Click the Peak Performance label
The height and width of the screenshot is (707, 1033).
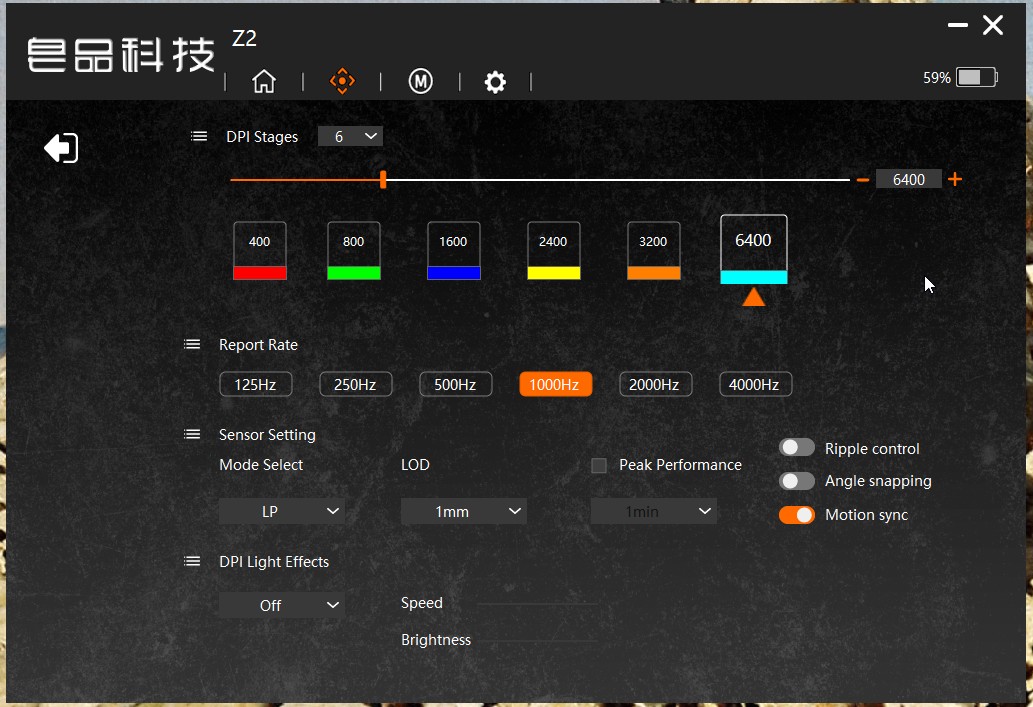coord(680,465)
